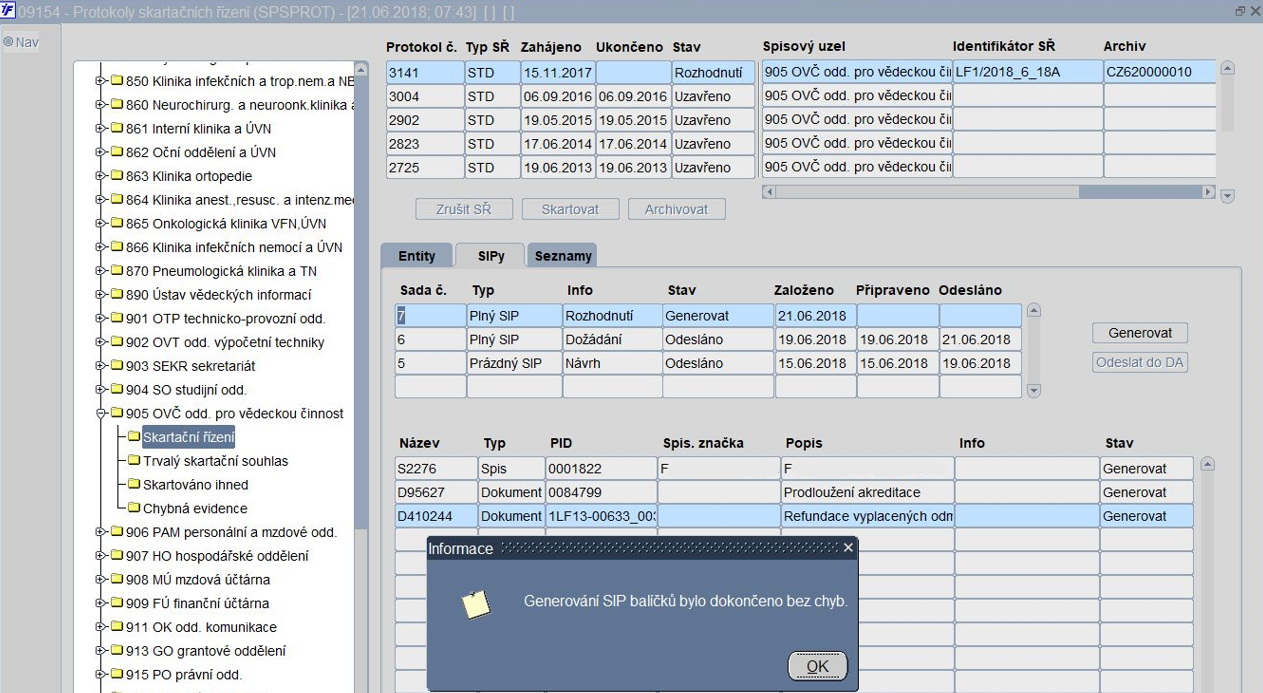The height and width of the screenshot is (693, 1263).
Task: Click folder icon next to Chybná evidence
Action: coord(134,508)
